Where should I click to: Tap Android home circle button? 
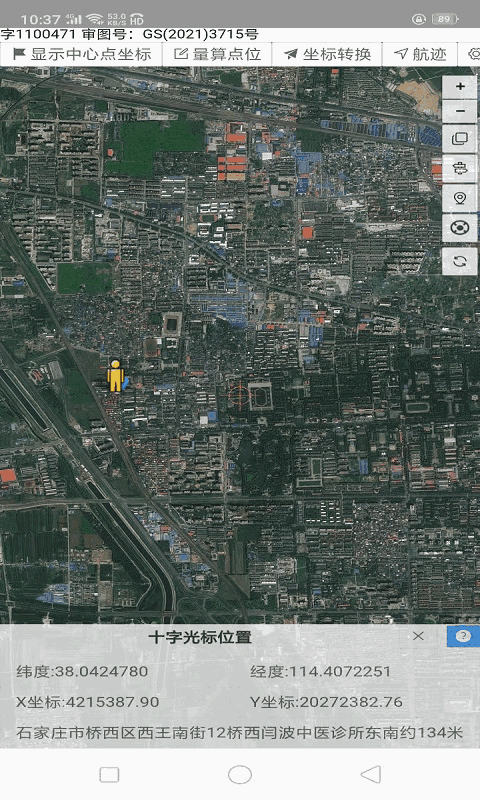(x=240, y=774)
